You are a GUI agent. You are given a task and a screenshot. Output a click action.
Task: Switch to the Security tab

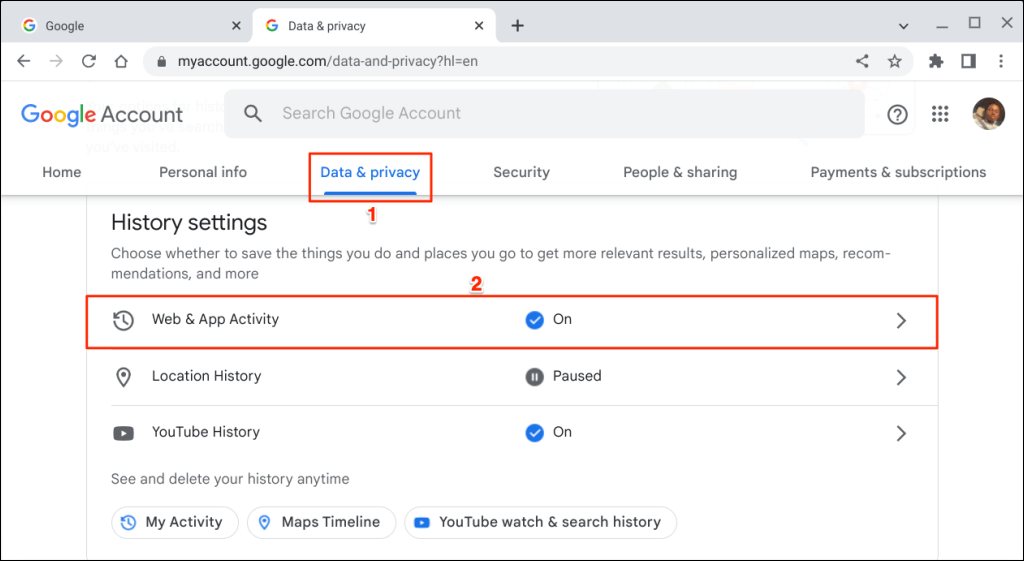[521, 172]
